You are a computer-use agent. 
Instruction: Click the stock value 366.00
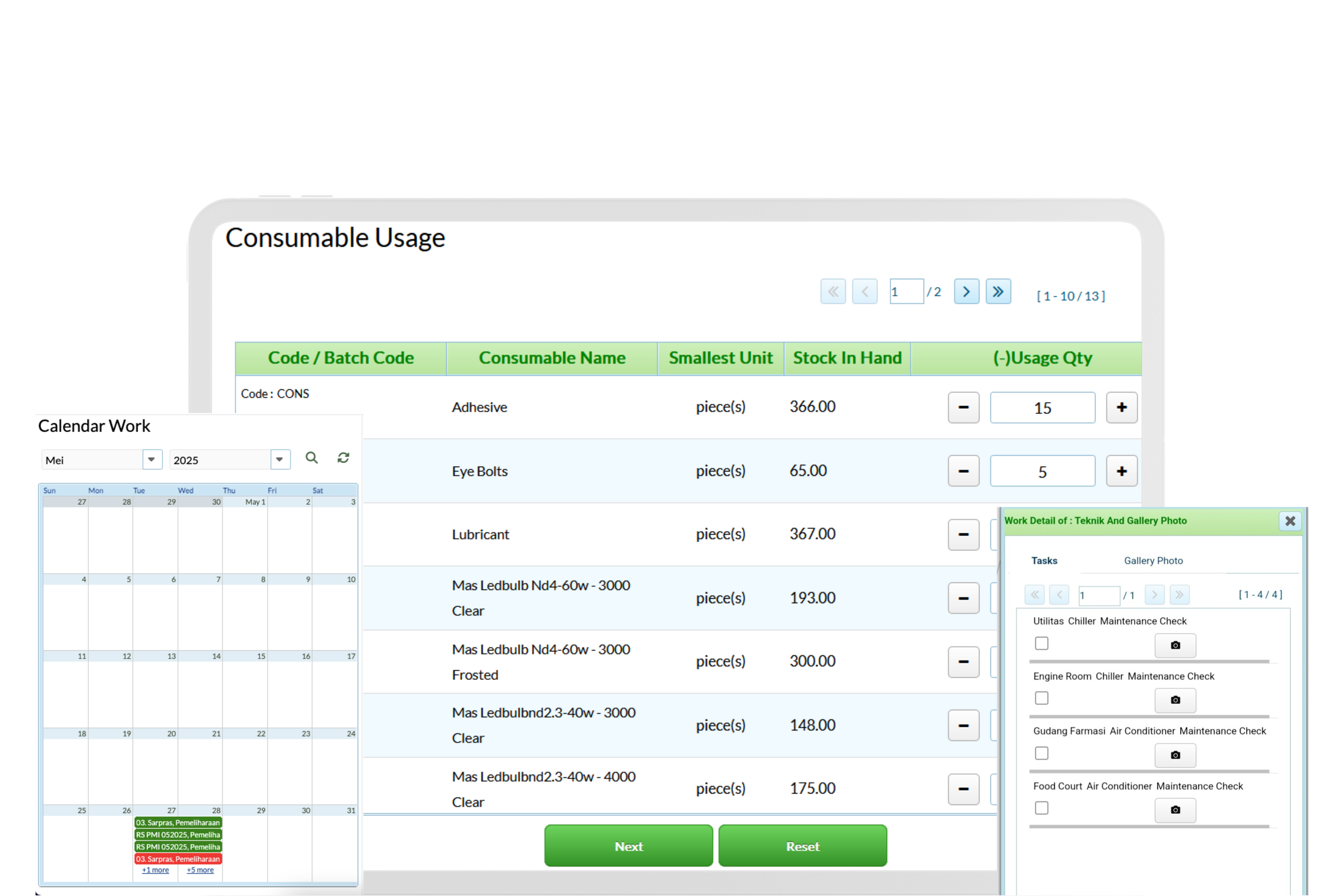[812, 407]
